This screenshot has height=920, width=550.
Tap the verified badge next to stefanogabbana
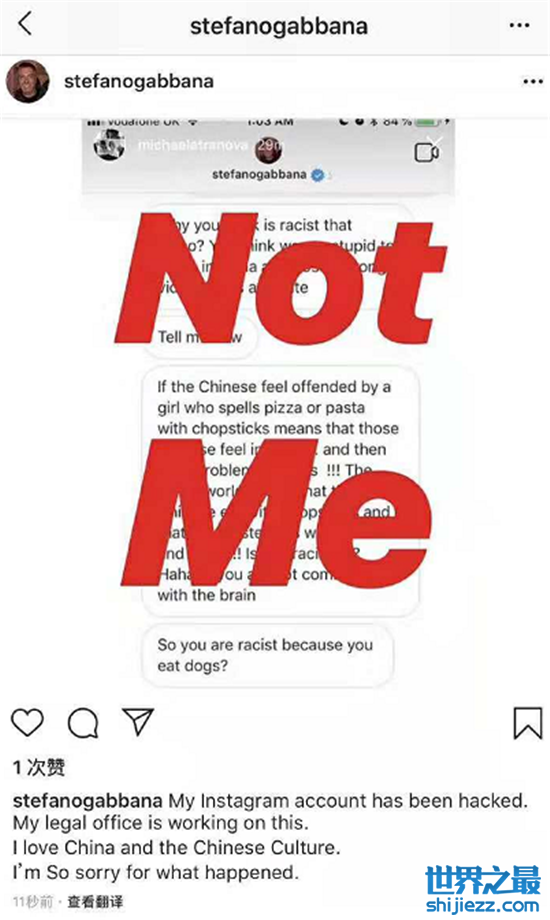pos(318,174)
